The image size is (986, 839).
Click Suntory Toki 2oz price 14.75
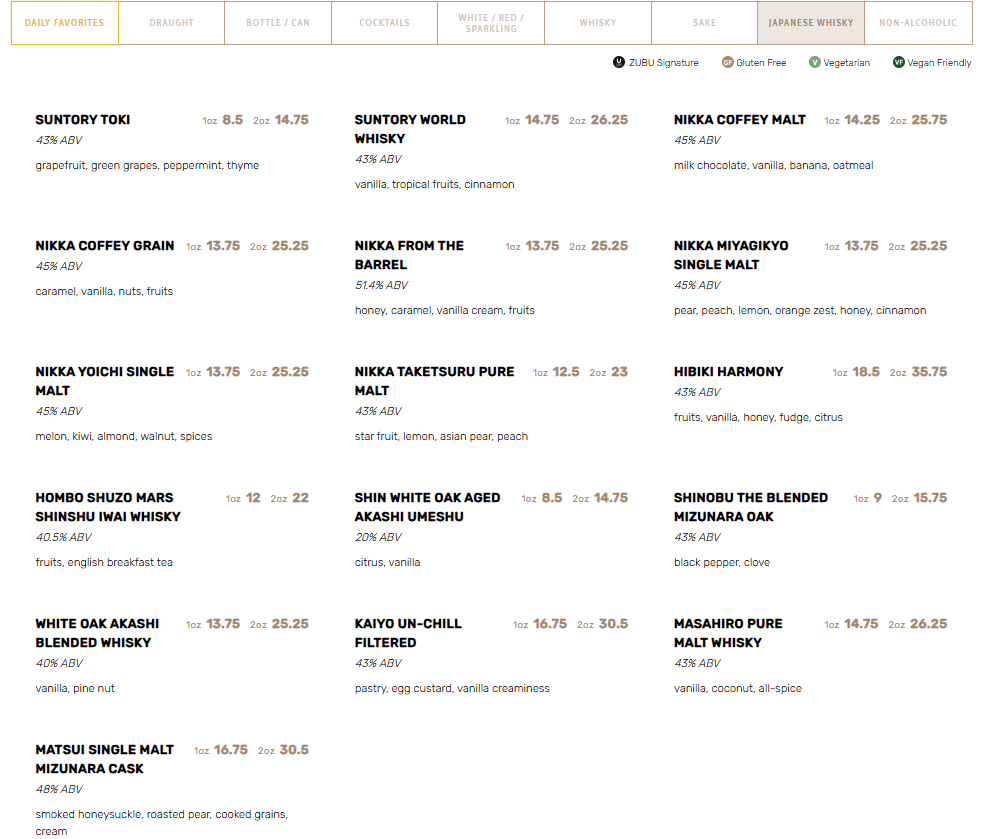292,119
